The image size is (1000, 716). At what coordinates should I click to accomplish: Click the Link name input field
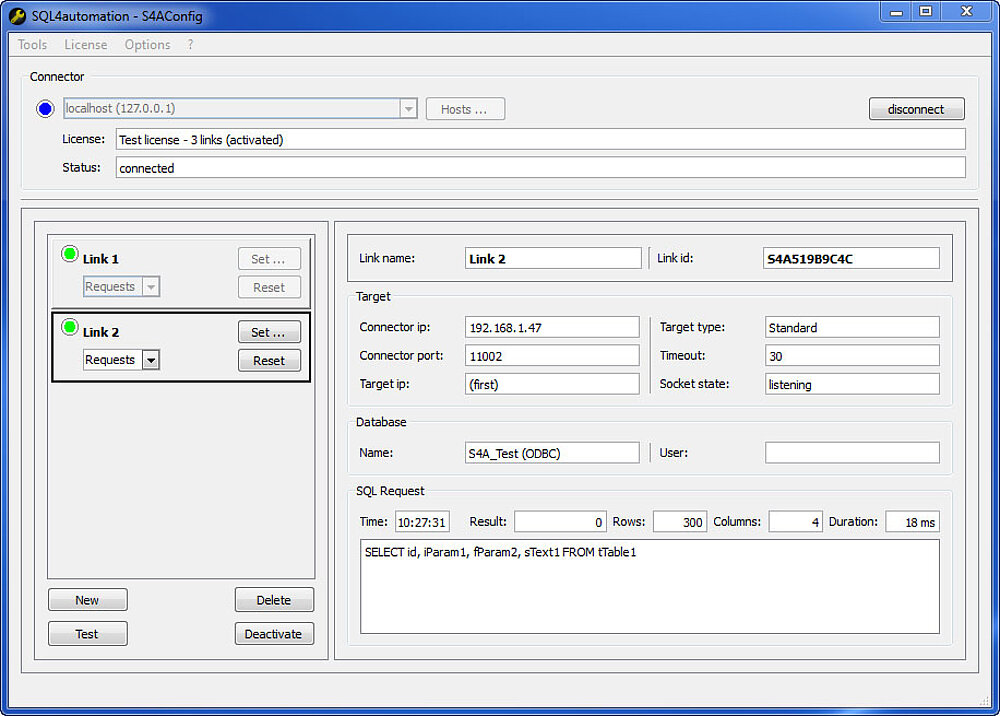click(553, 258)
